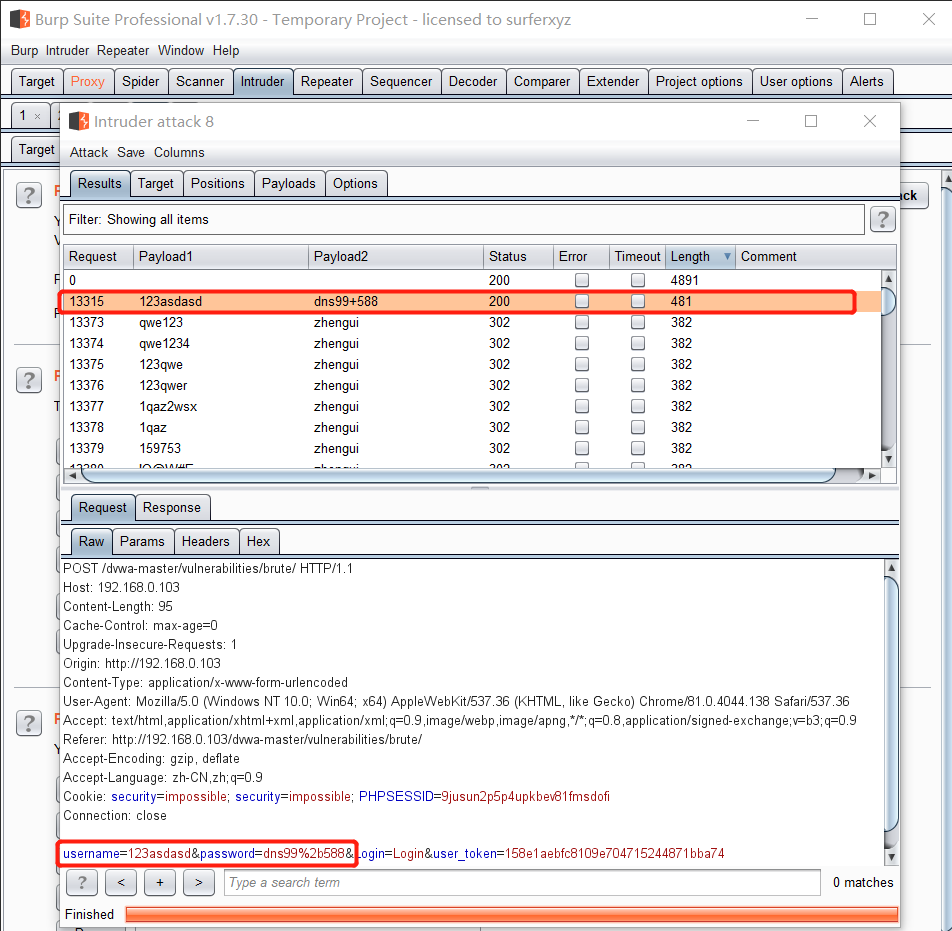Go to previous search match arrow

click(121, 882)
